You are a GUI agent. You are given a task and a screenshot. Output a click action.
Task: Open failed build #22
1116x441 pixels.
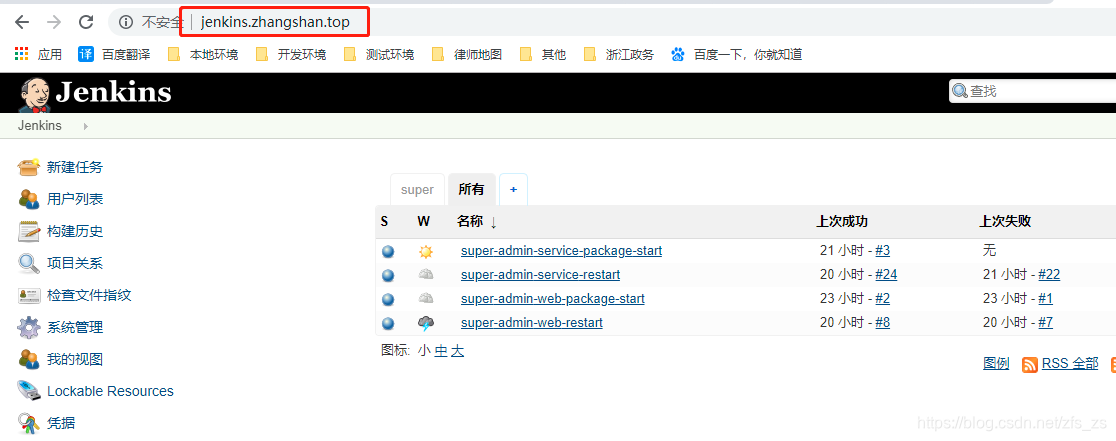coord(1049,275)
